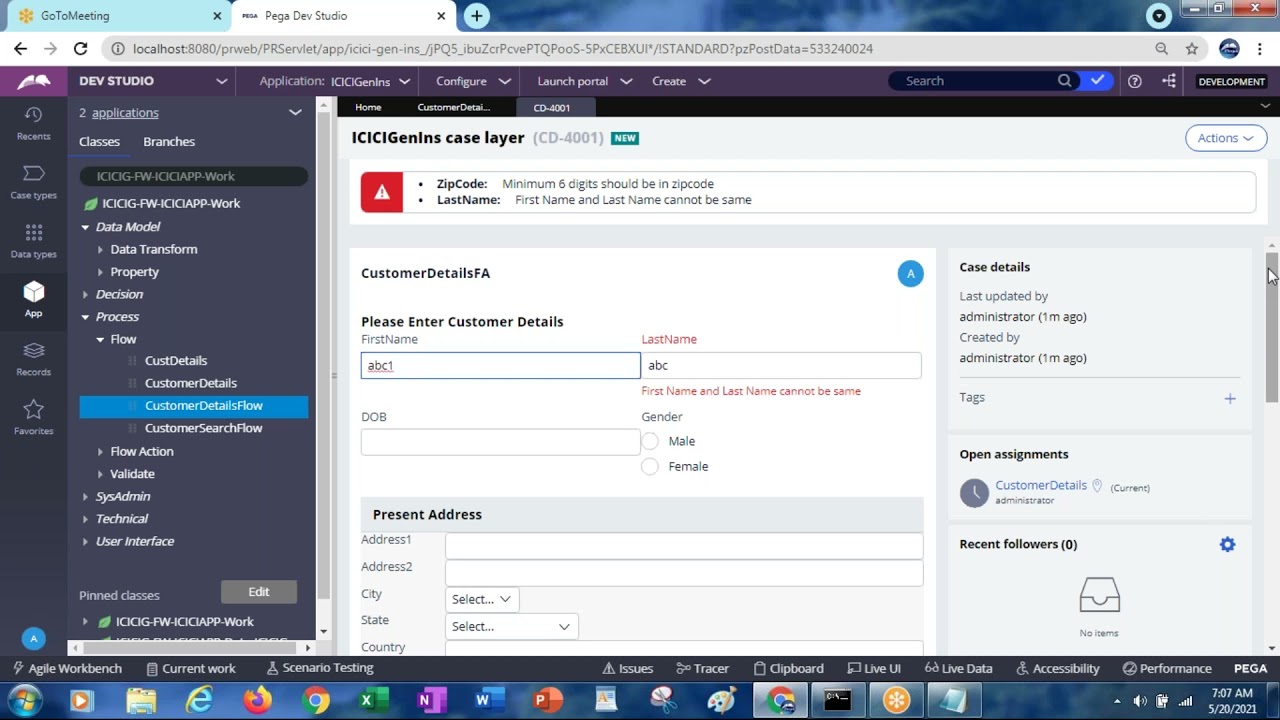Select the Female gender radio button
The image size is (1280, 720).
(x=650, y=467)
